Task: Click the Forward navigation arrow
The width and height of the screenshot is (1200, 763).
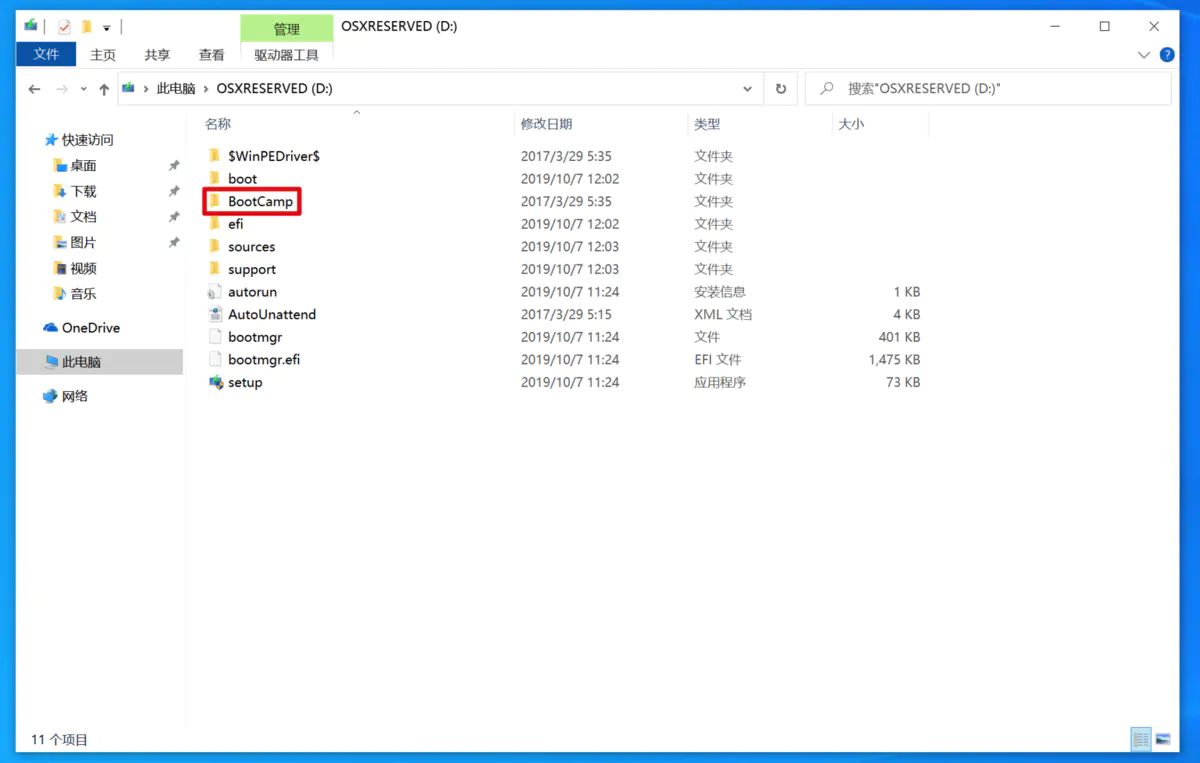Action: 62,89
